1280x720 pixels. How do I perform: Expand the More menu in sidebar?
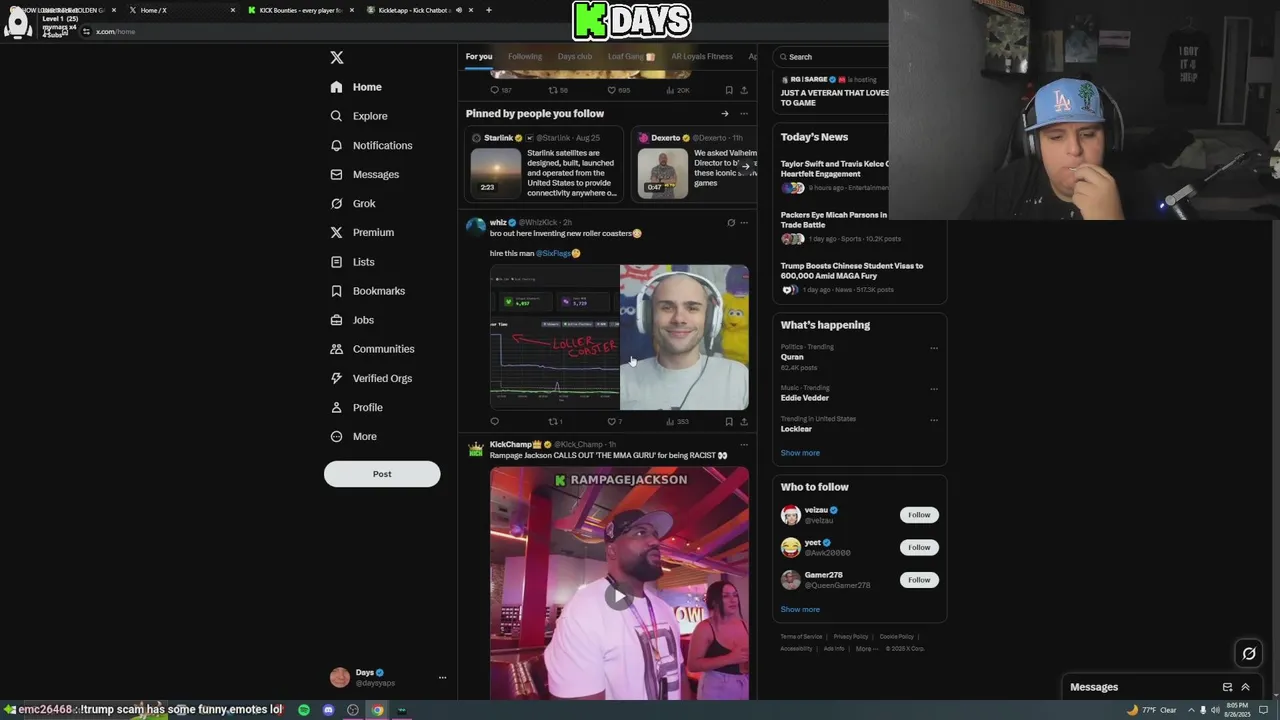click(353, 436)
